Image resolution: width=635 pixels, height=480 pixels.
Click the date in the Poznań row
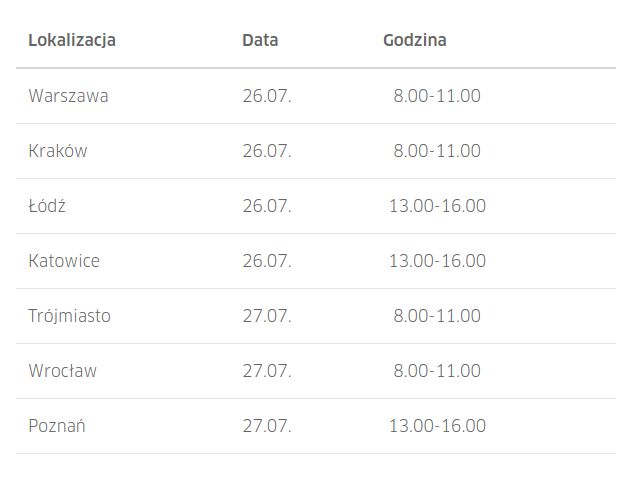click(267, 426)
